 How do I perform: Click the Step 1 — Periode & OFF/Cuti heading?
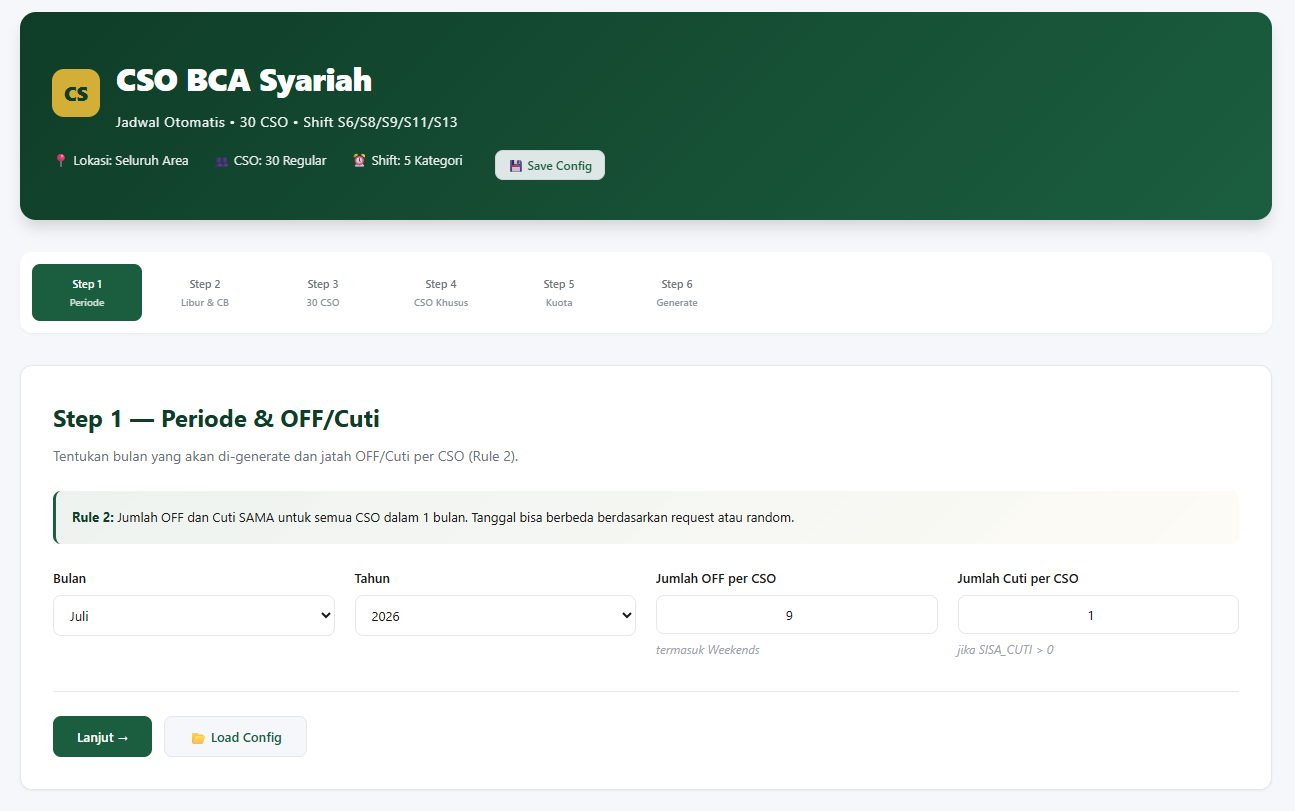(x=216, y=418)
